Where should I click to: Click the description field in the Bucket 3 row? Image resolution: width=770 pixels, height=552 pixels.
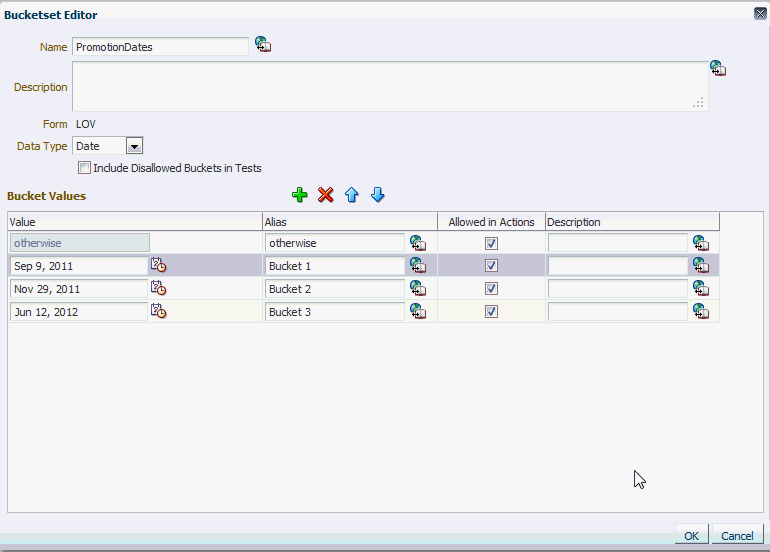tap(618, 312)
